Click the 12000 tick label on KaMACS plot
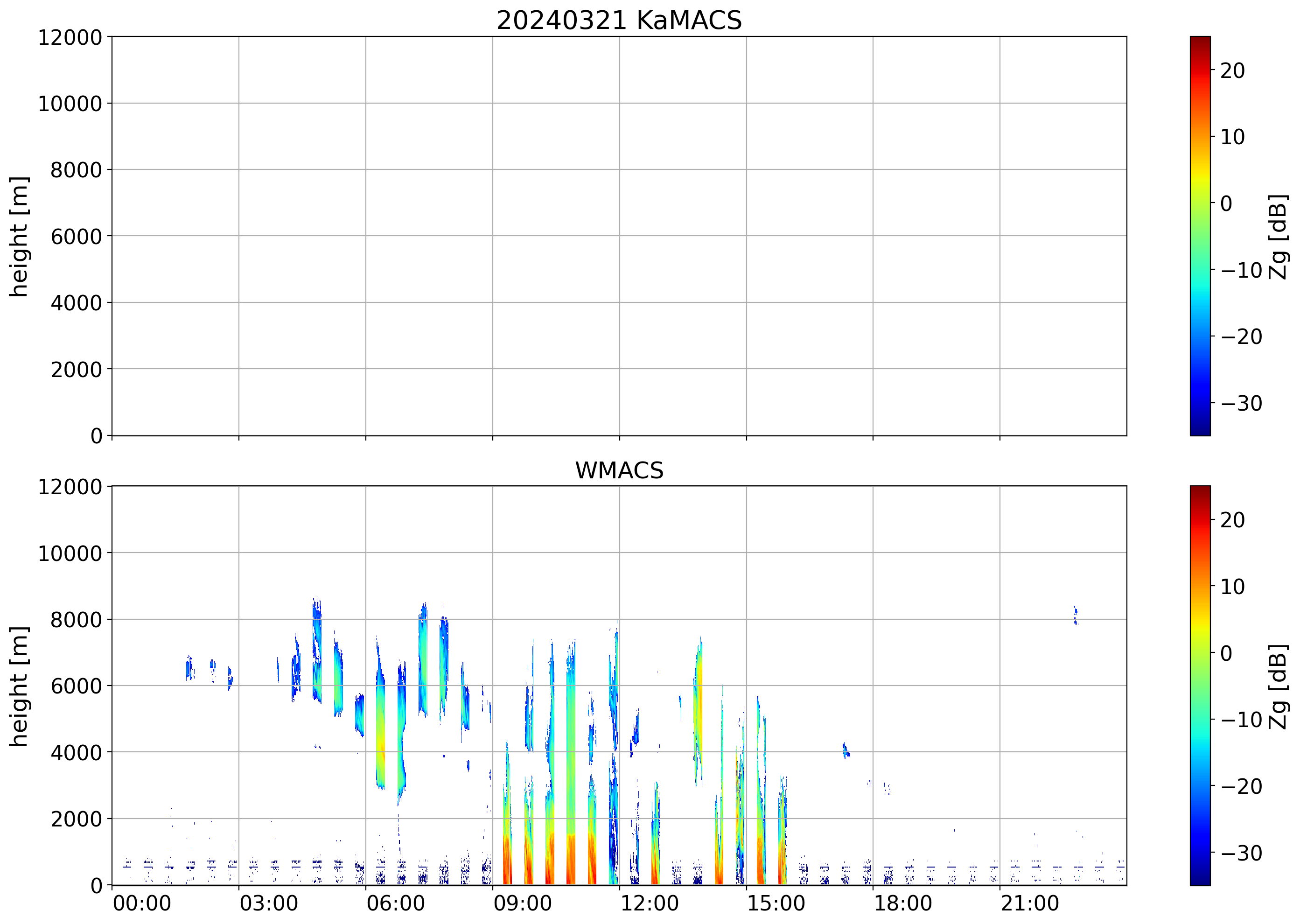This screenshot has width=1300, height=924. pos(70,37)
